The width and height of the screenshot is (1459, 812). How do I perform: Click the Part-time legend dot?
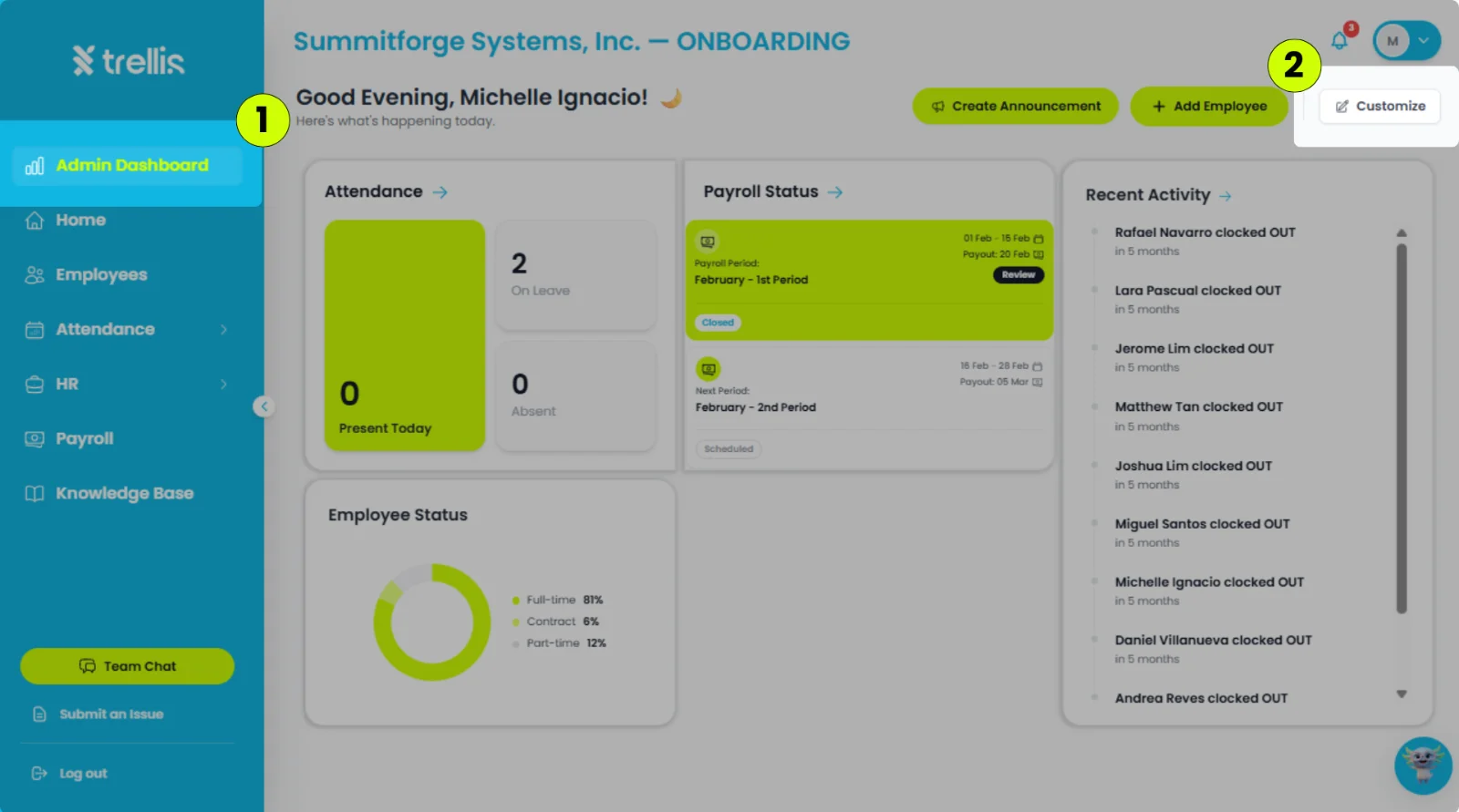[516, 644]
